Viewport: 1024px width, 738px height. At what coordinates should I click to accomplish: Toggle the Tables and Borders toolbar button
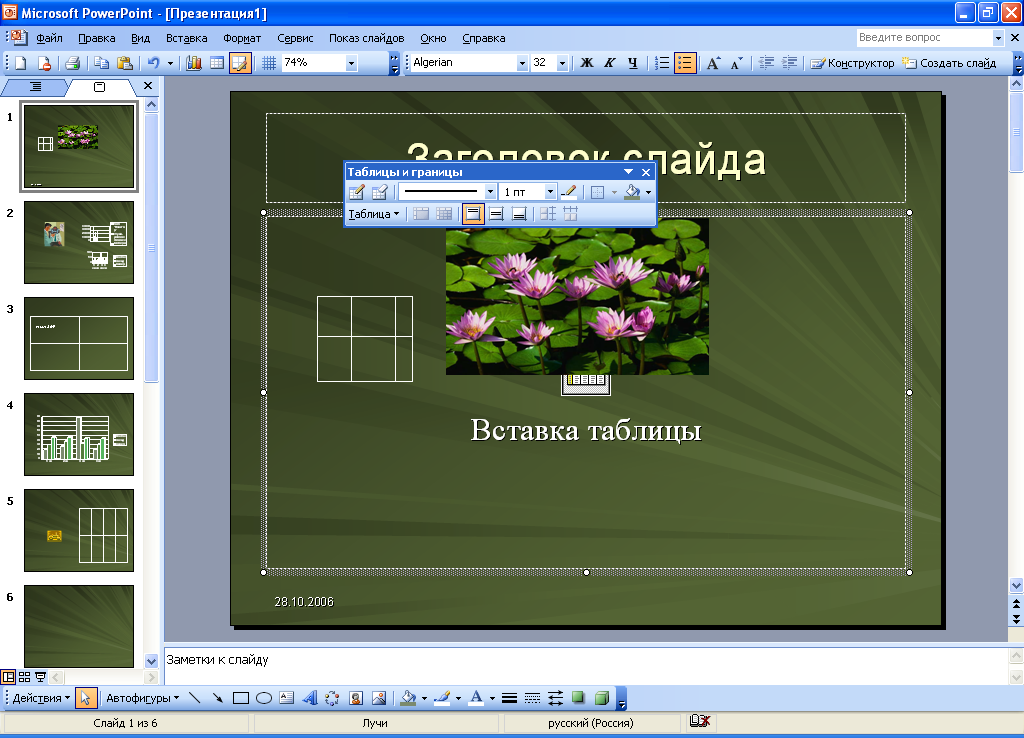coord(240,63)
